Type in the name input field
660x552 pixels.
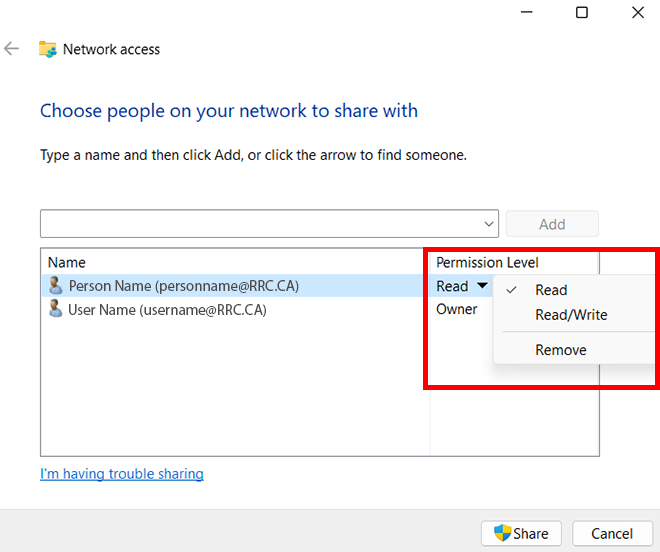point(260,224)
